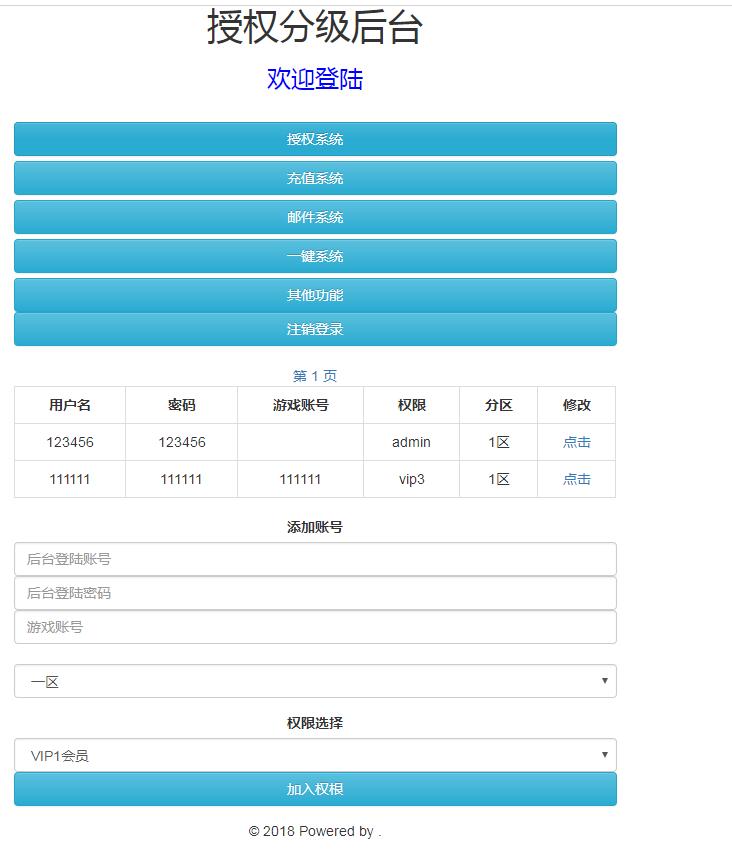Click the 授权分级后台 page heading
The height and width of the screenshot is (852, 732).
click(x=315, y=28)
